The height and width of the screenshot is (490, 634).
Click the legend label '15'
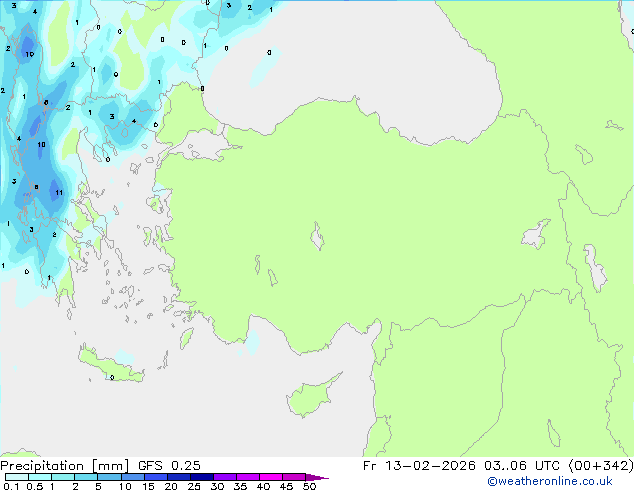point(148,486)
